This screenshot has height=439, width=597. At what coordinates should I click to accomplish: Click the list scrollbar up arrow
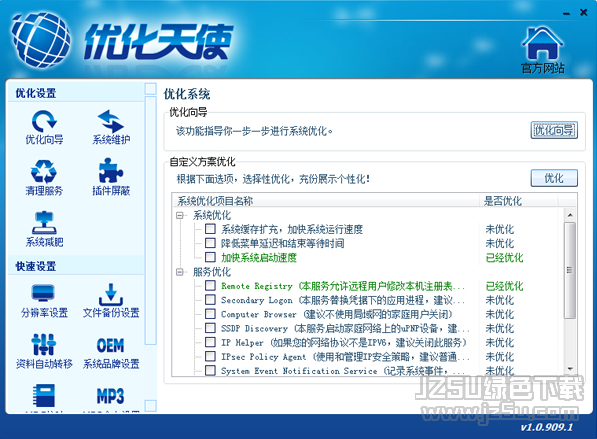click(570, 215)
